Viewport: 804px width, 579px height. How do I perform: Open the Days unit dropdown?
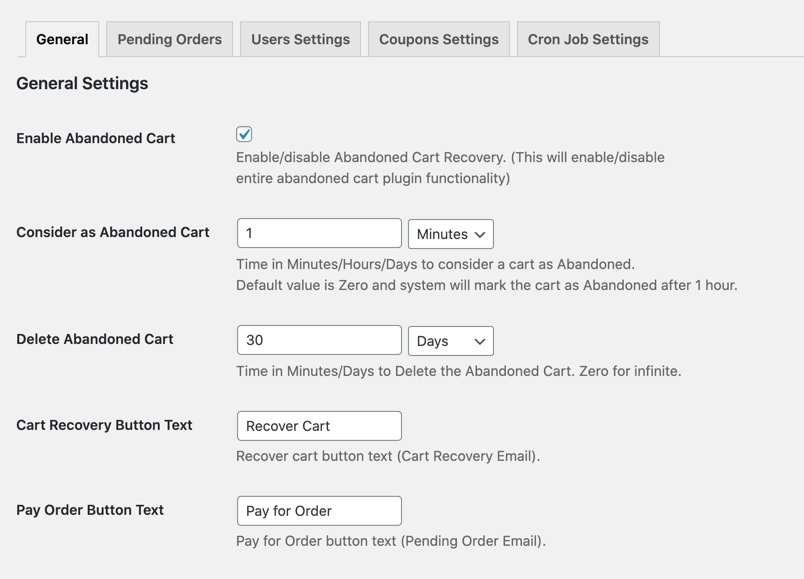pyautogui.click(x=451, y=341)
